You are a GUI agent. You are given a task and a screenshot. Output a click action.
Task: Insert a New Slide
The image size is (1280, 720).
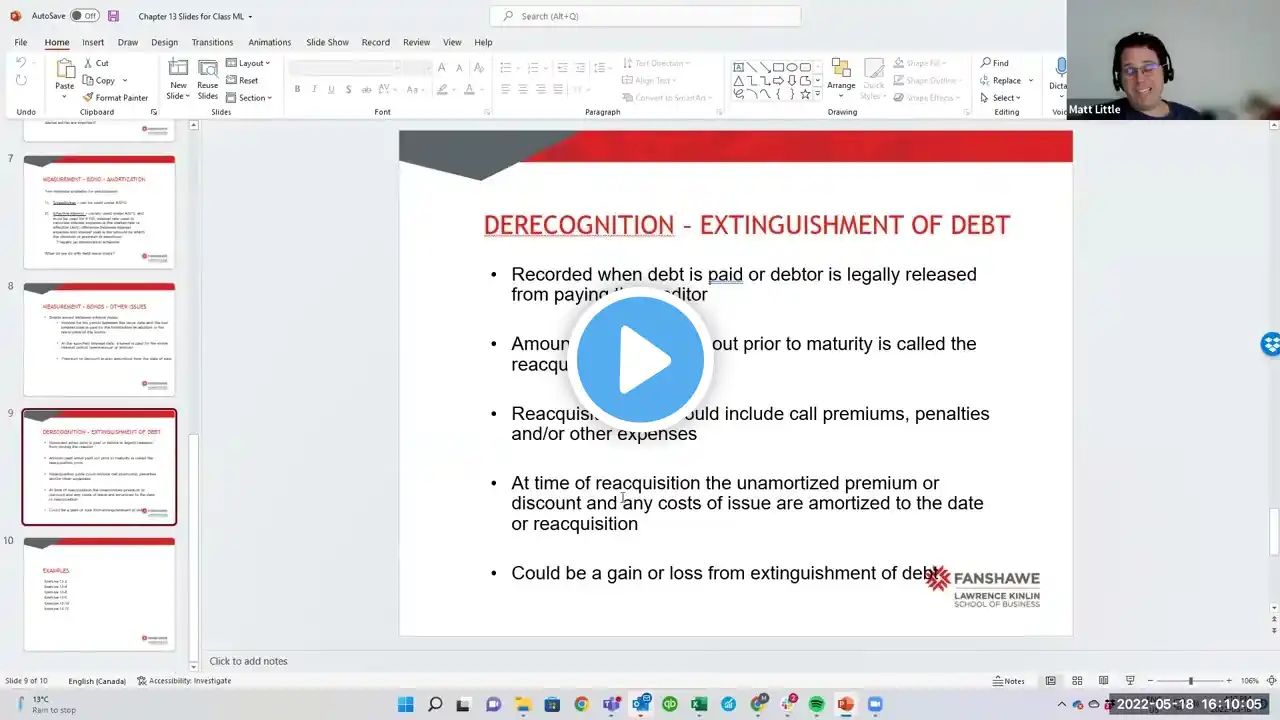(178, 79)
